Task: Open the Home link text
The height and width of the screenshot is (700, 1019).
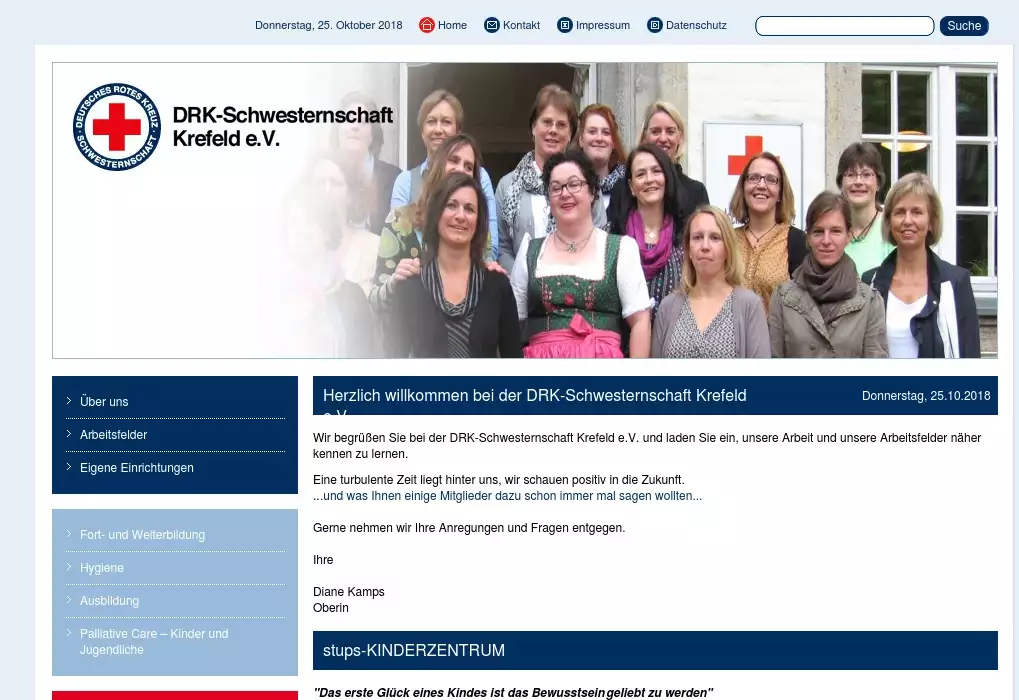Action: (452, 25)
